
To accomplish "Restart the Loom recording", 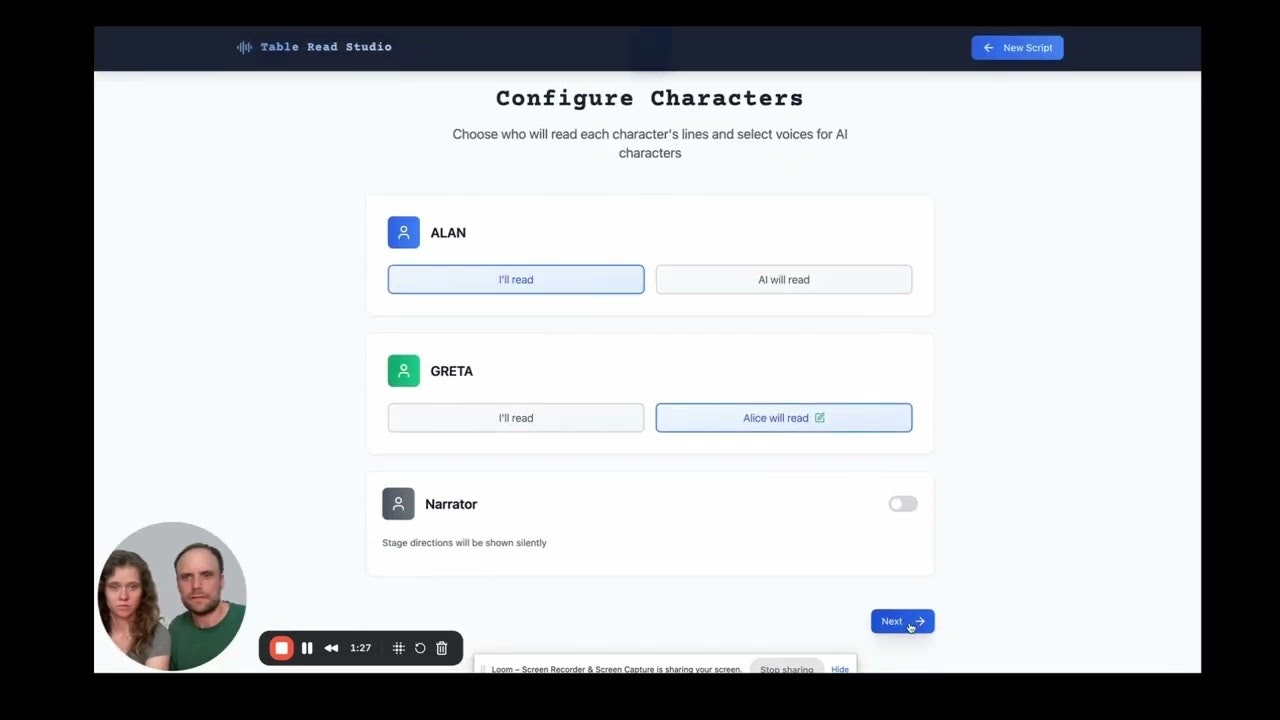I will coord(420,648).
